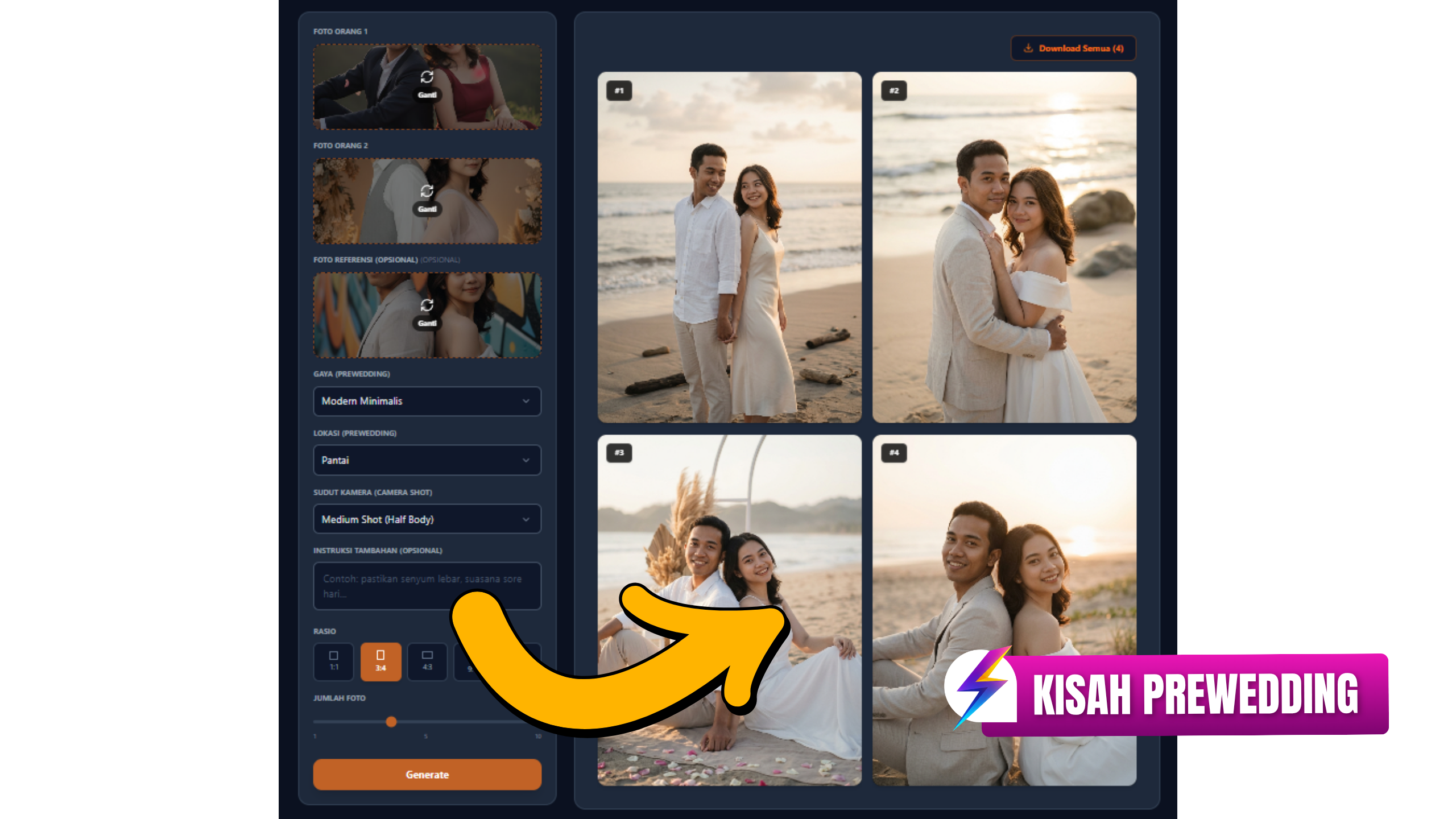The width and height of the screenshot is (1456, 819).
Task: Click the #1 badge label
Action: point(619,91)
